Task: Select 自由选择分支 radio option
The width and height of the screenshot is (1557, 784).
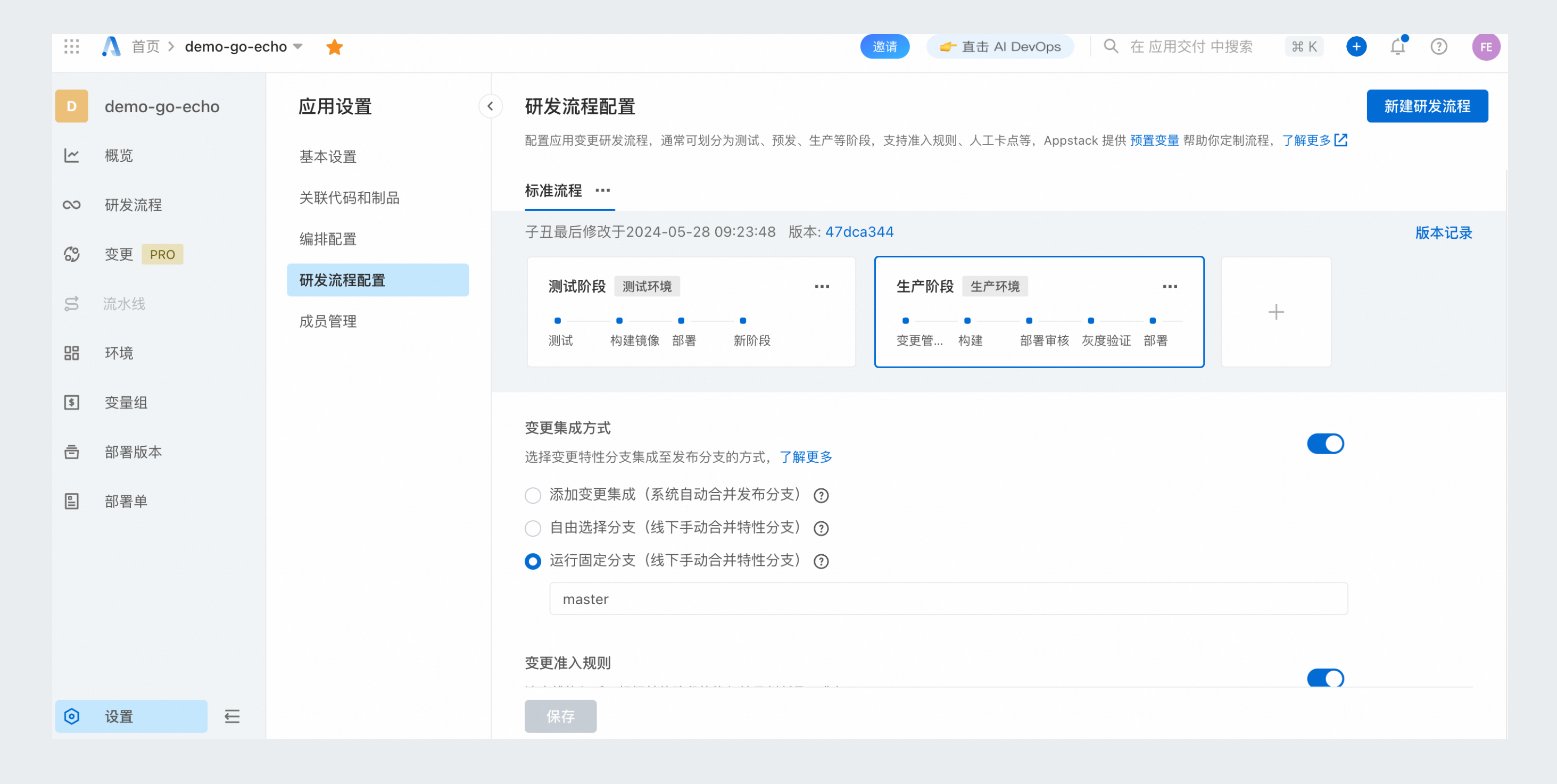Action: pos(533,529)
